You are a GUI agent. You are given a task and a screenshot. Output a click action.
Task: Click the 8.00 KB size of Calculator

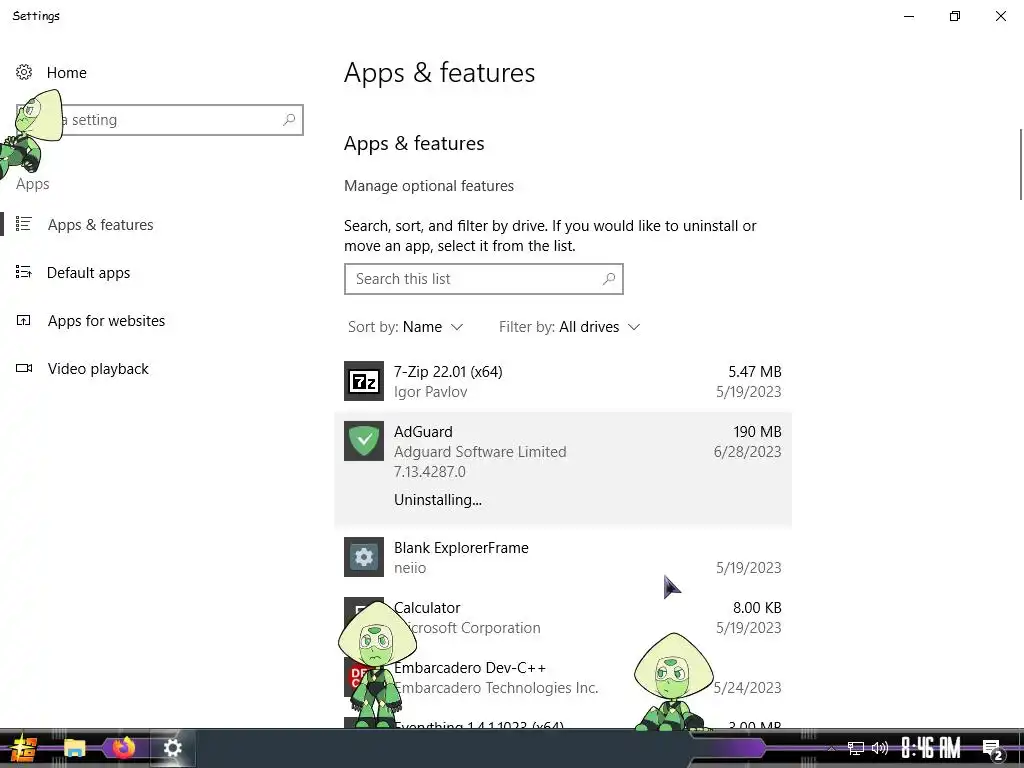coord(757,607)
